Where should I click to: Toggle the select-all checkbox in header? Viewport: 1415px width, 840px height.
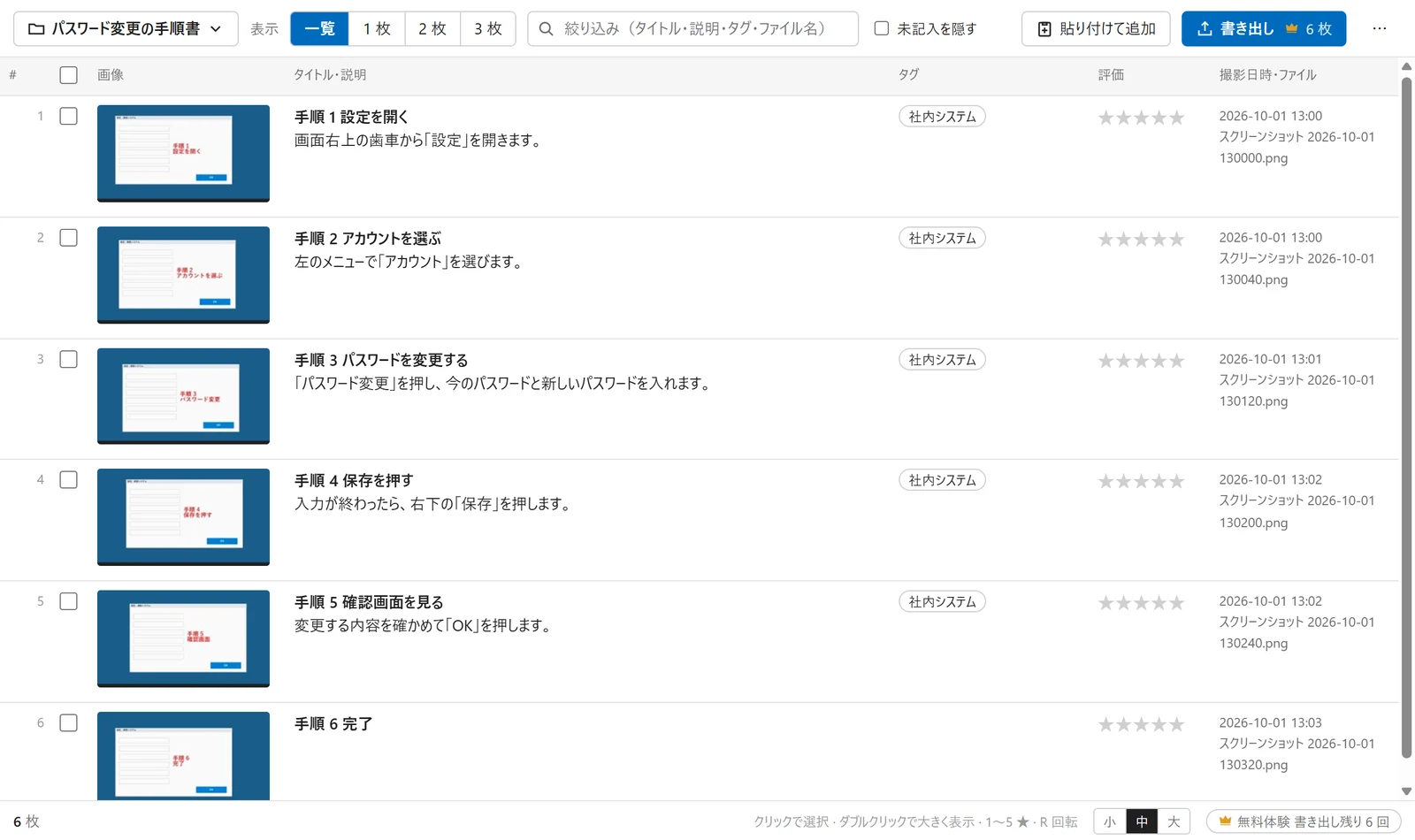[68, 75]
